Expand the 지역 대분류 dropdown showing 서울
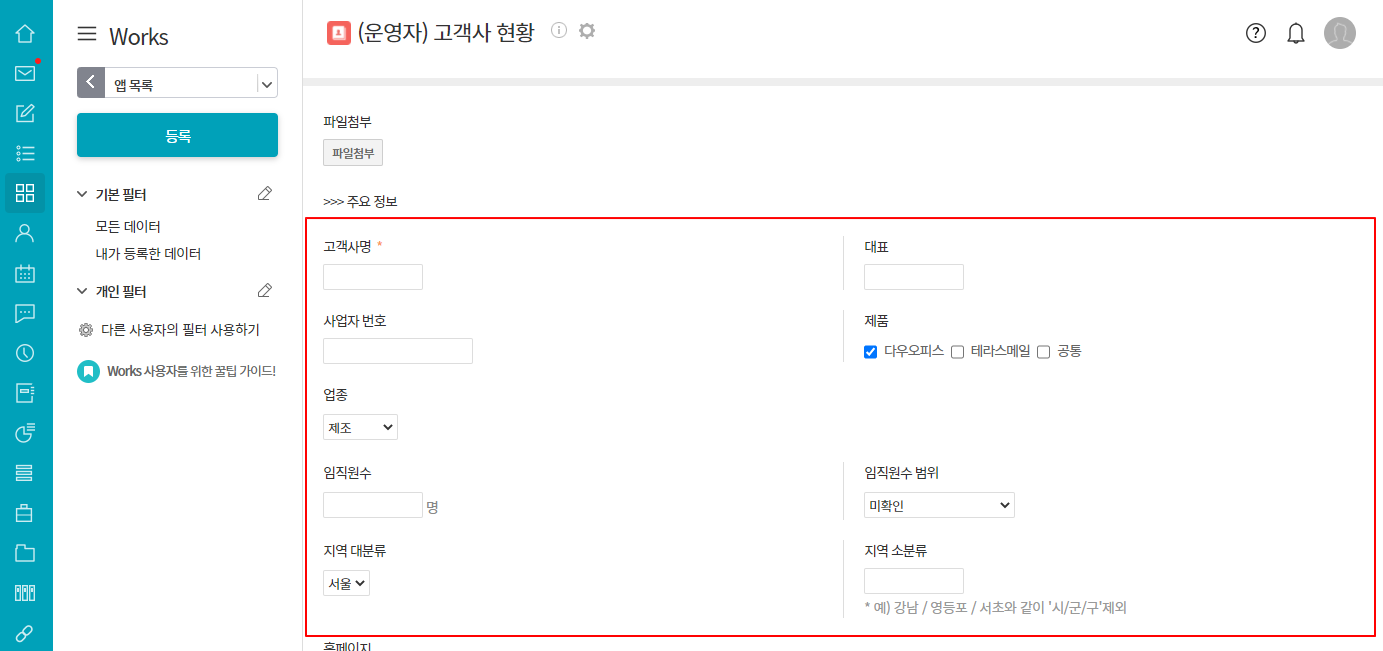Screen dimensions: 1383x651 pyautogui.click(x=346, y=583)
